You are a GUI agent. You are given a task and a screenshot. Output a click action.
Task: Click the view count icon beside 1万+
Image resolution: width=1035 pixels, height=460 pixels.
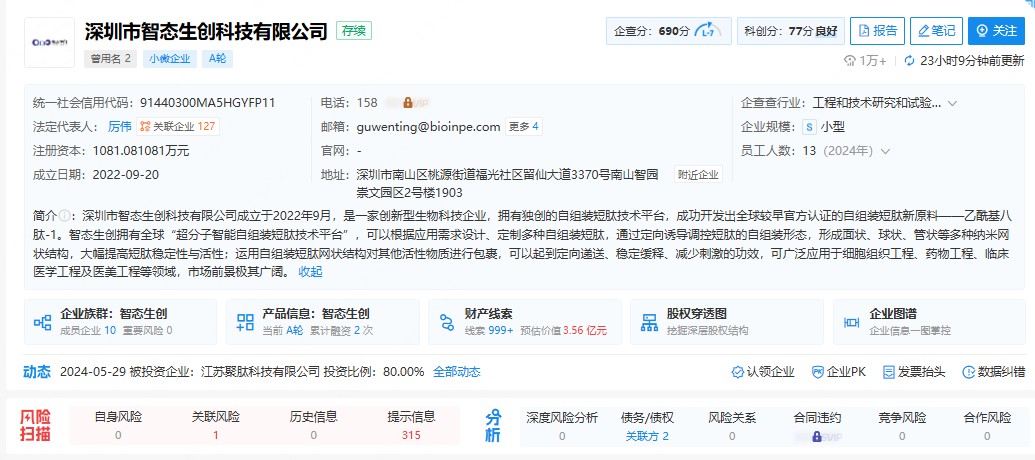click(850, 61)
